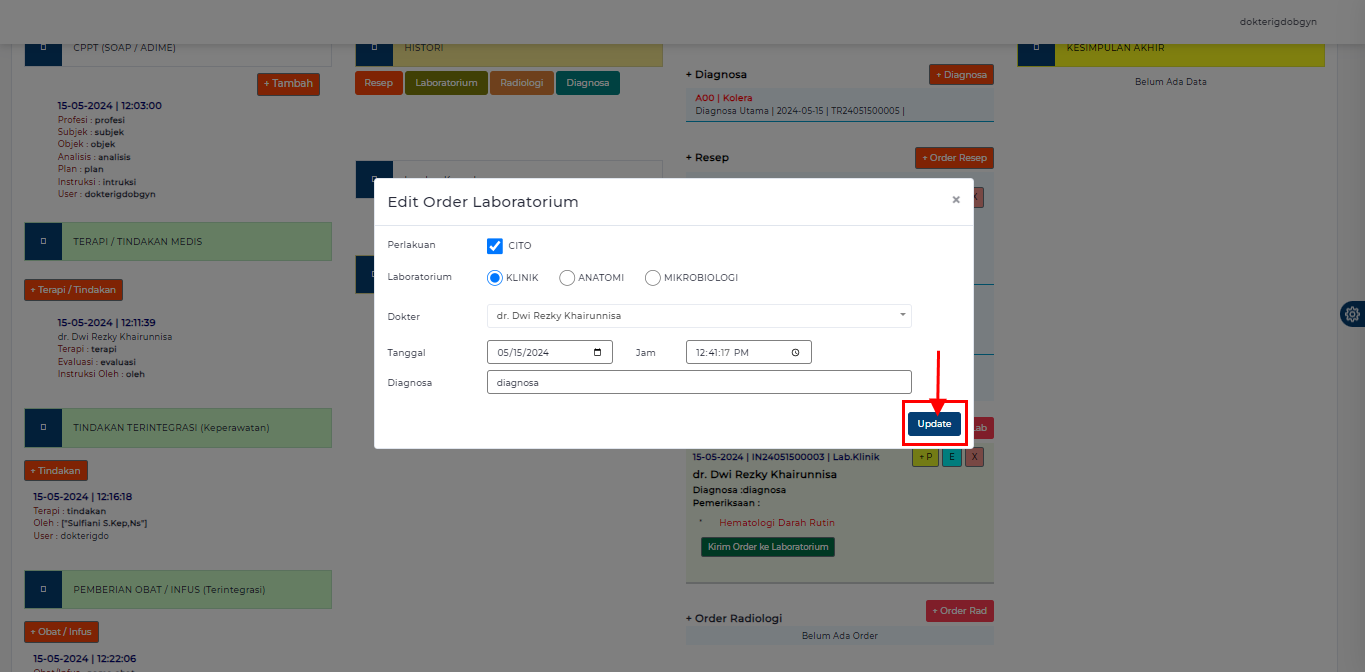
Task: Click the + Order Resep button
Action: click(x=954, y=158)
